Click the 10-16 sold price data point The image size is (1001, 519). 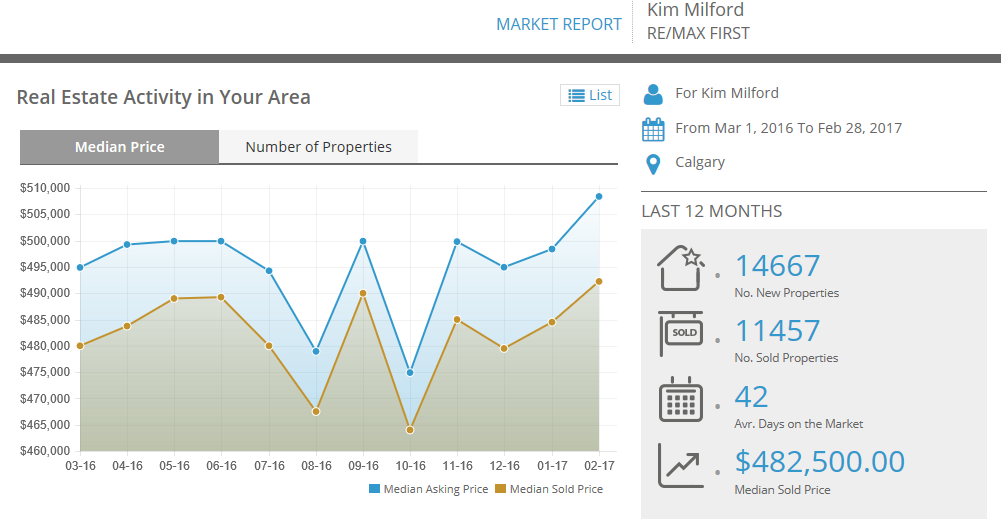pyautogui.click(x=410, y=430)
